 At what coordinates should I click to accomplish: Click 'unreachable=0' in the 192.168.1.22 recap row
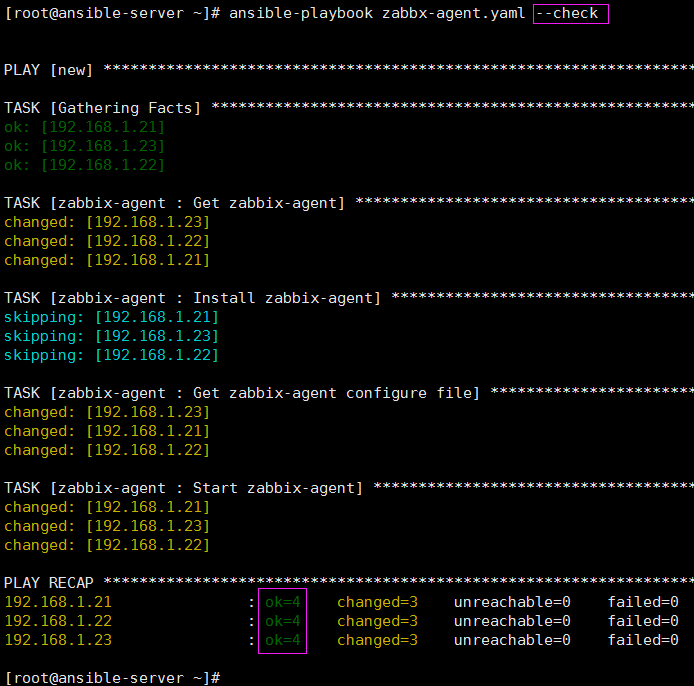point(513,621)
